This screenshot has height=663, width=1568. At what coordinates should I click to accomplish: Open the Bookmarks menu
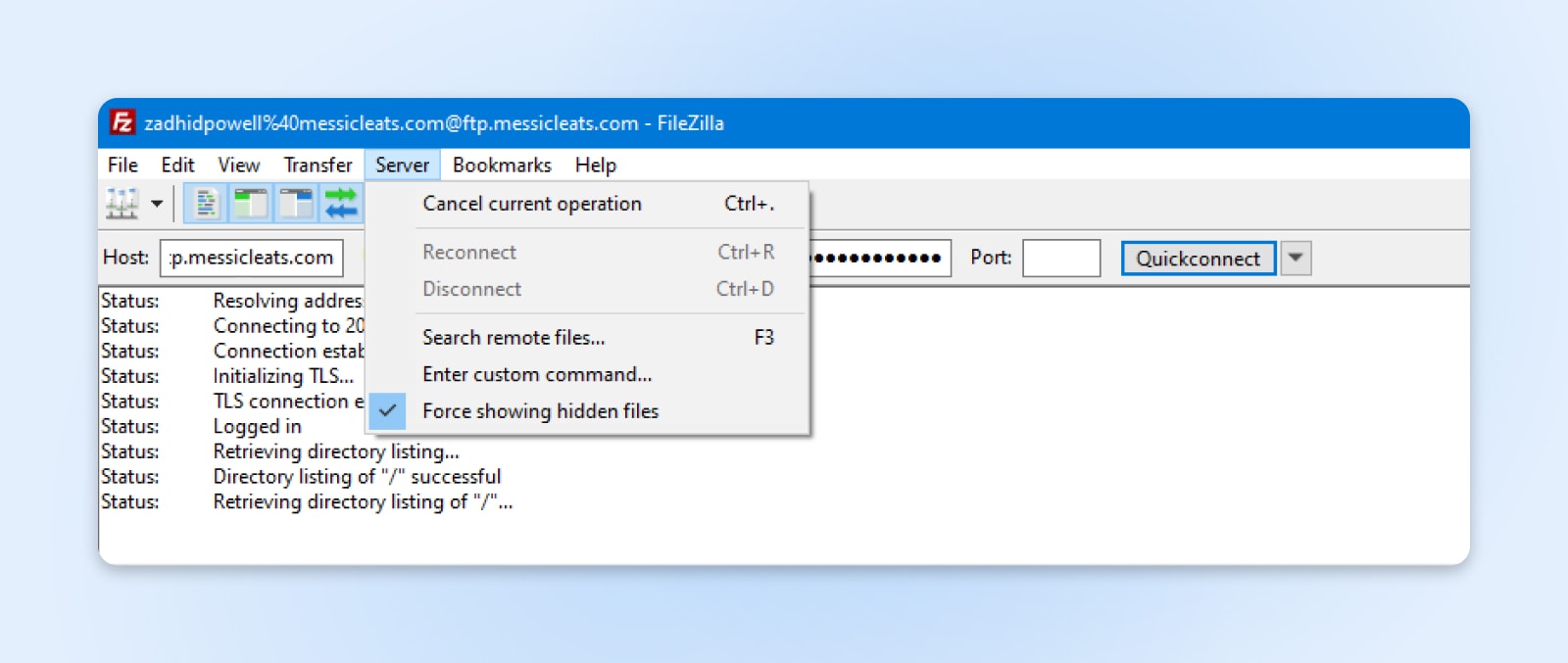tap(502, 165)
